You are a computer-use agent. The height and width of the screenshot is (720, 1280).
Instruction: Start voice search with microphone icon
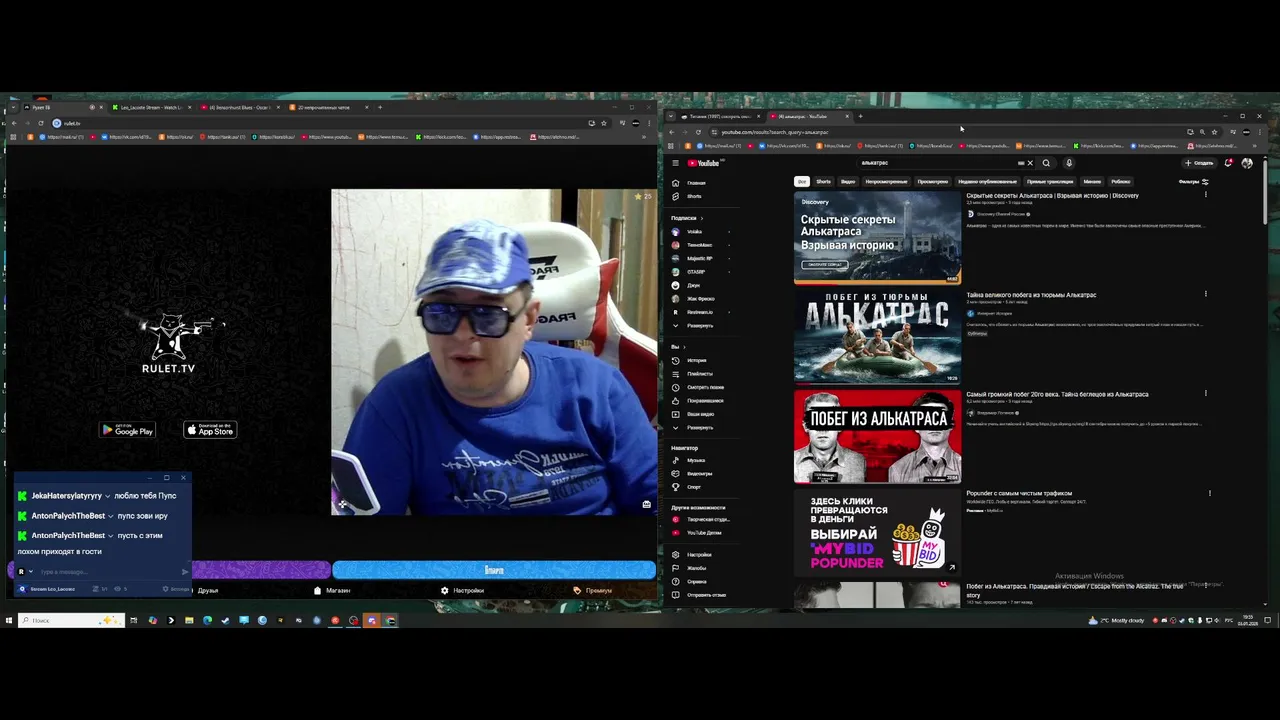point(1068,163)
